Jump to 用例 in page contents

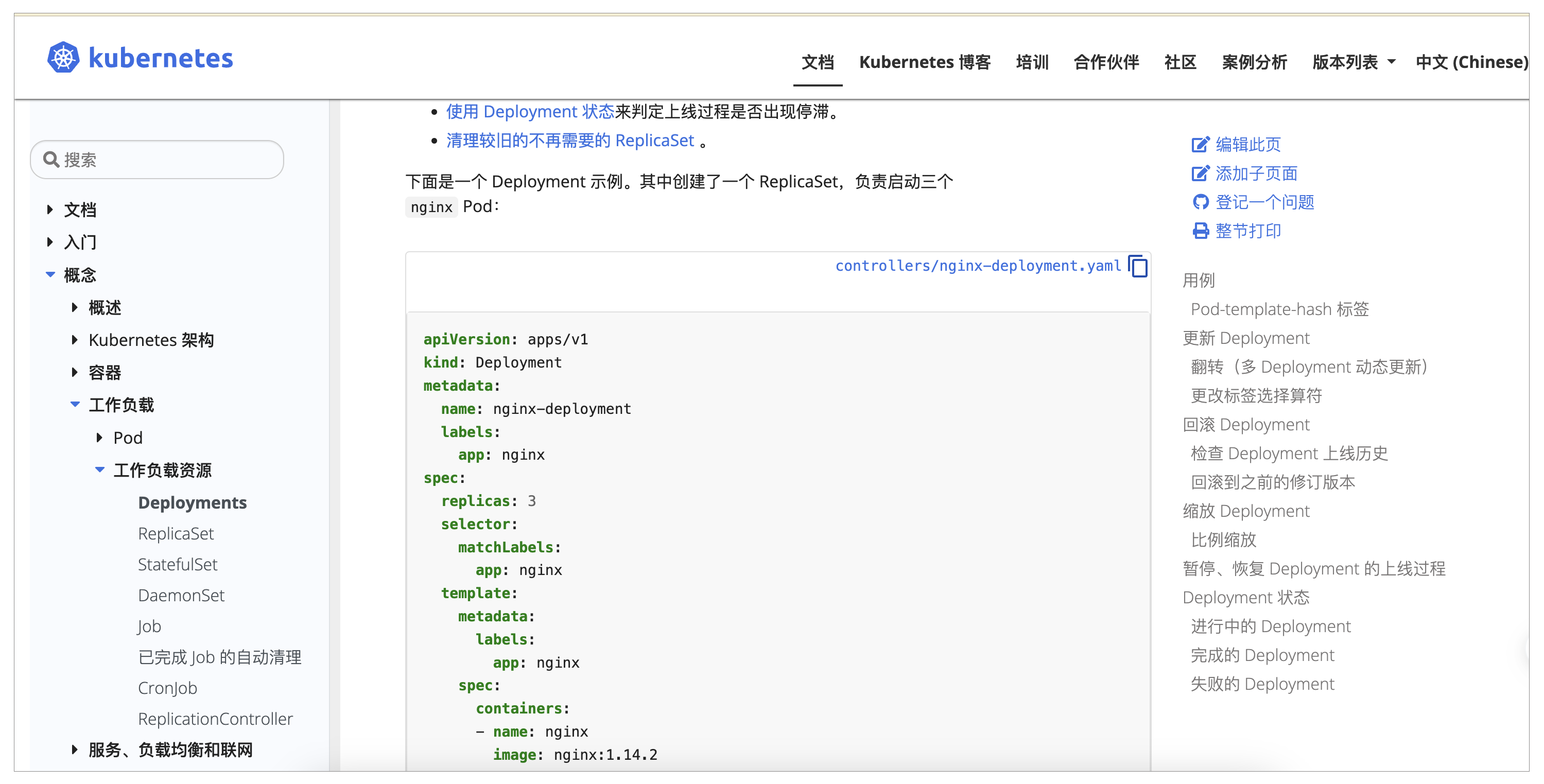pyautogui.click(x=1198, y=281)
